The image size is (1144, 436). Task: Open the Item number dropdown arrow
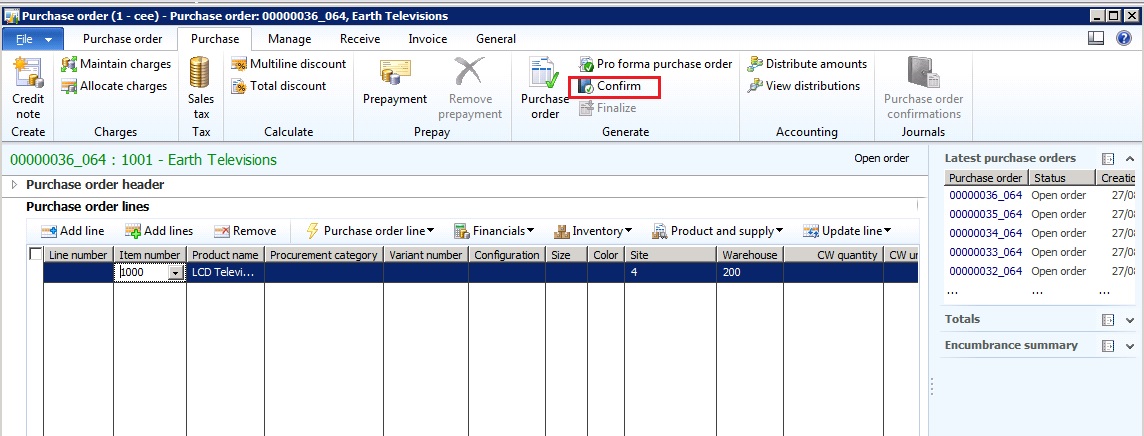coord(176,273)
